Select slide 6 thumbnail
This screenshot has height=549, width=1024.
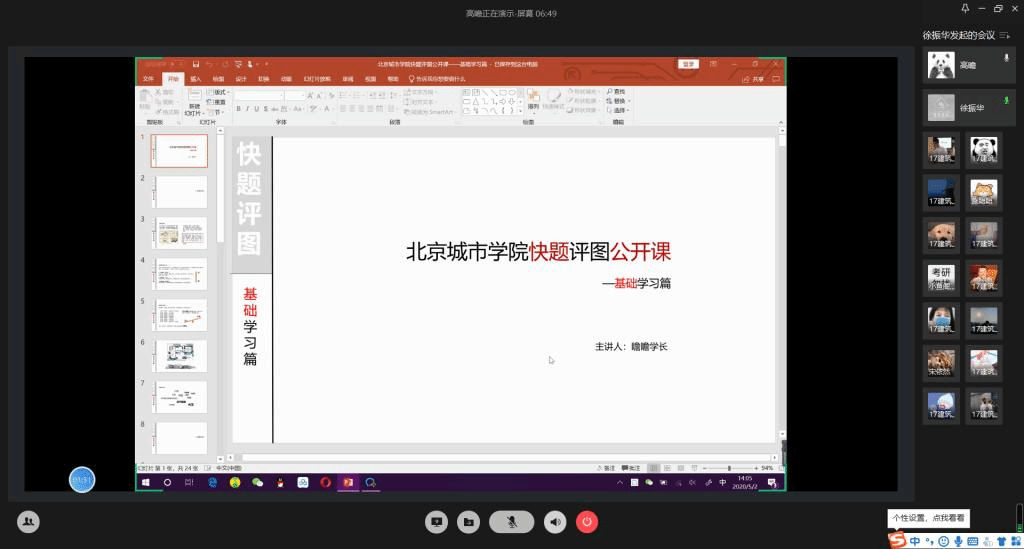pyautogui.click(x=180, y=356)
